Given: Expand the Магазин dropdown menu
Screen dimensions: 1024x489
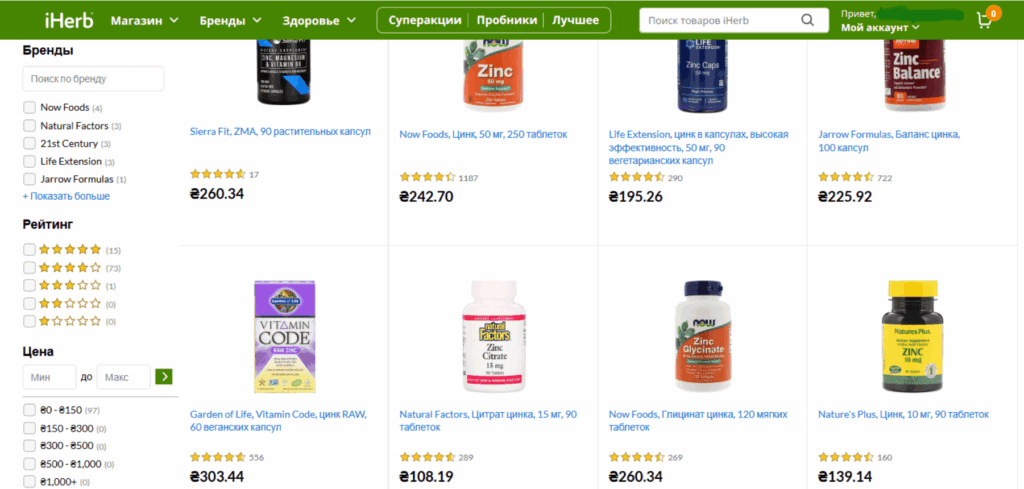Looking at the screenshot, I should [x=144, y=20].
